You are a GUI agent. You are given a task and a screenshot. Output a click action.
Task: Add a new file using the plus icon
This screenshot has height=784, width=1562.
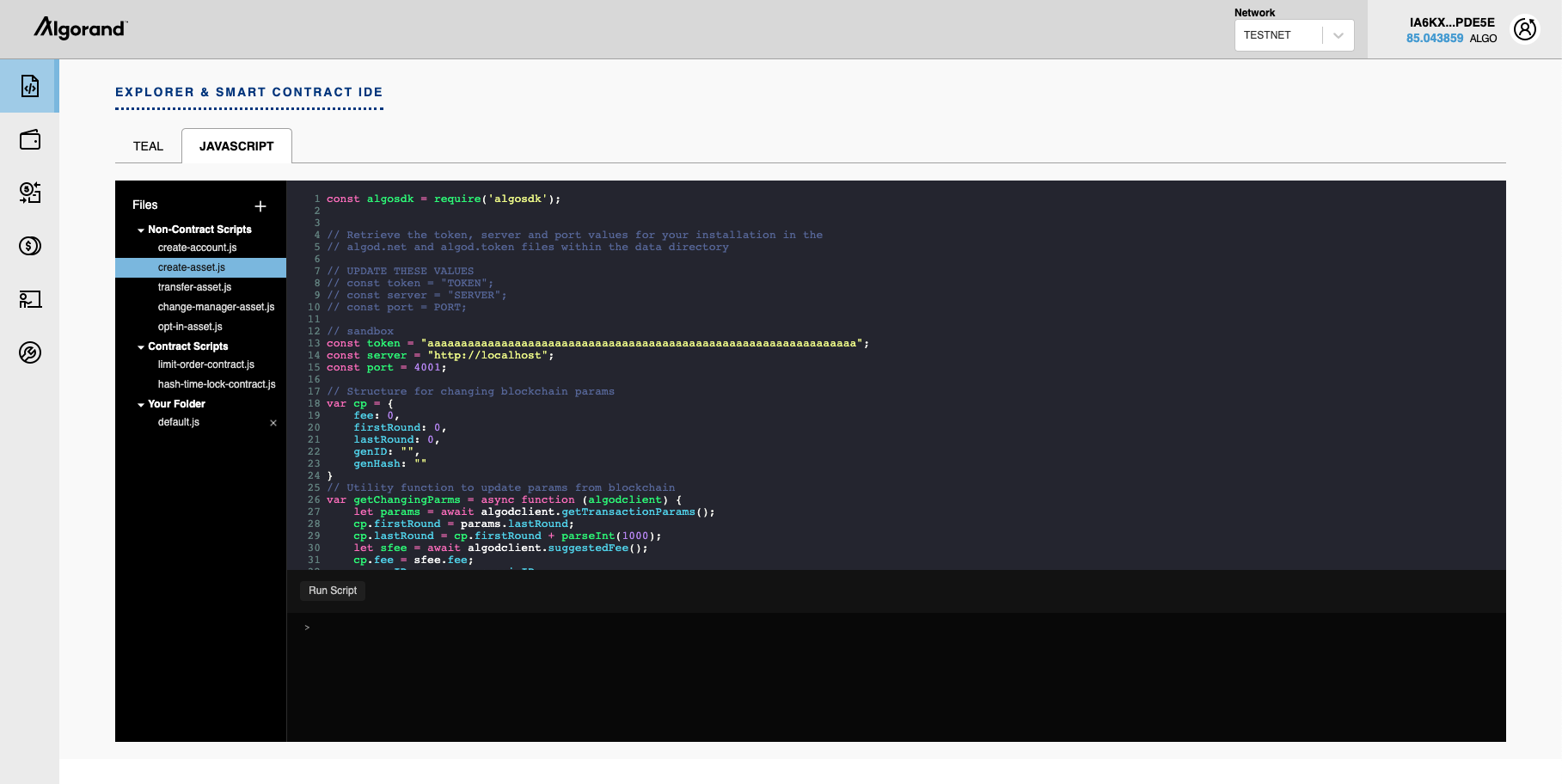[260, 205]
